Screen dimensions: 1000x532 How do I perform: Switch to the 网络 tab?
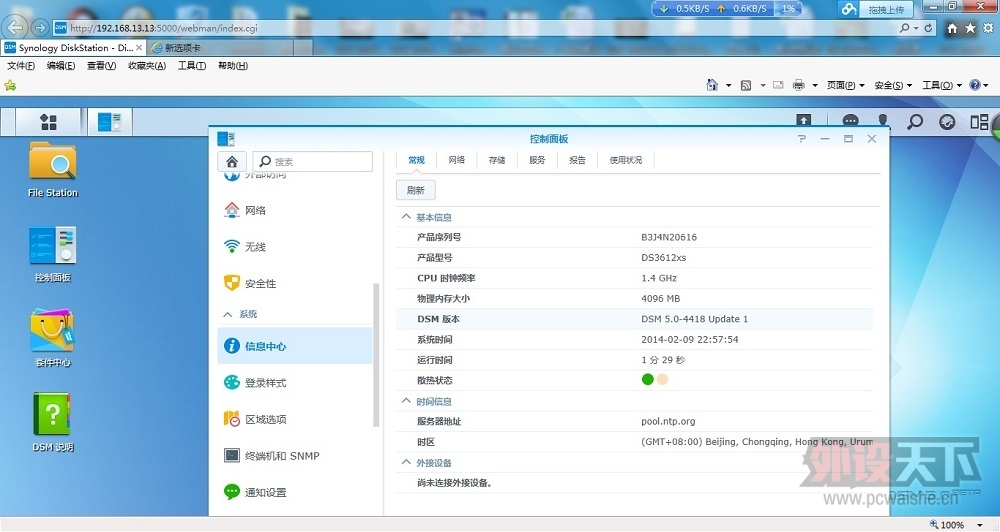pos(457,160)
